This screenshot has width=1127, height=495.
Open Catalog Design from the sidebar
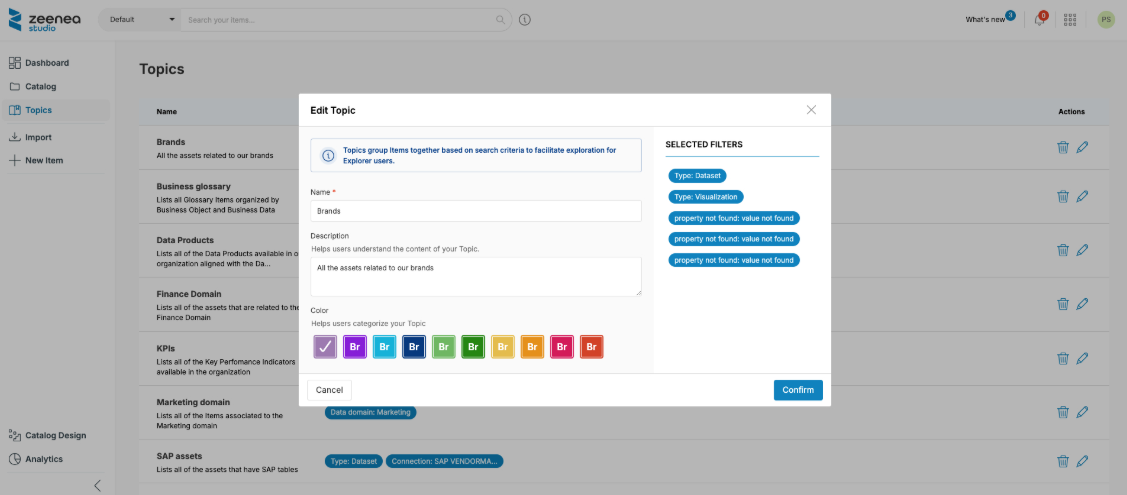(x=55, y=435)
